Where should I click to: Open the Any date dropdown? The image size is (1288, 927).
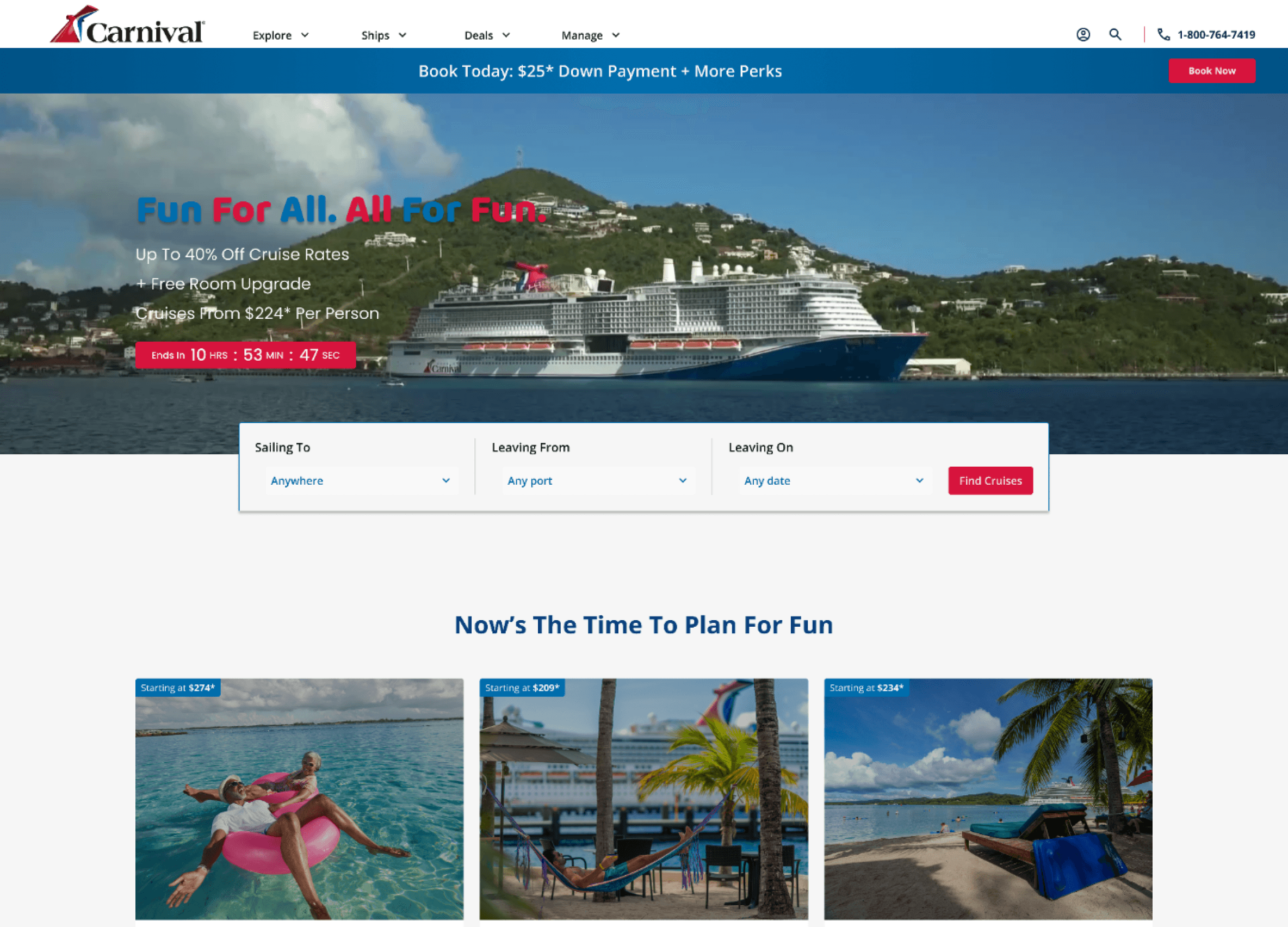(835, 480)
